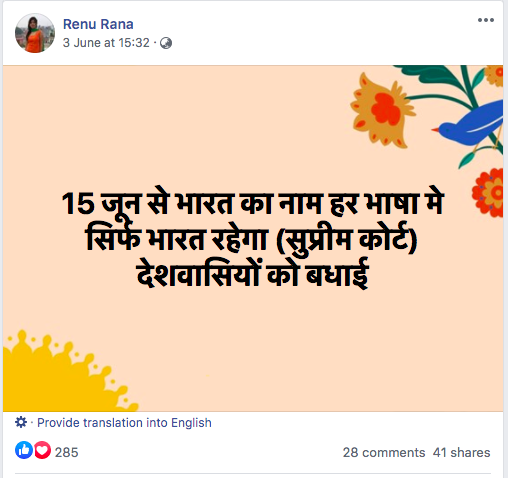Click the red flower at right edge
This screenshot has height=478, width=508.
point(488,192)
